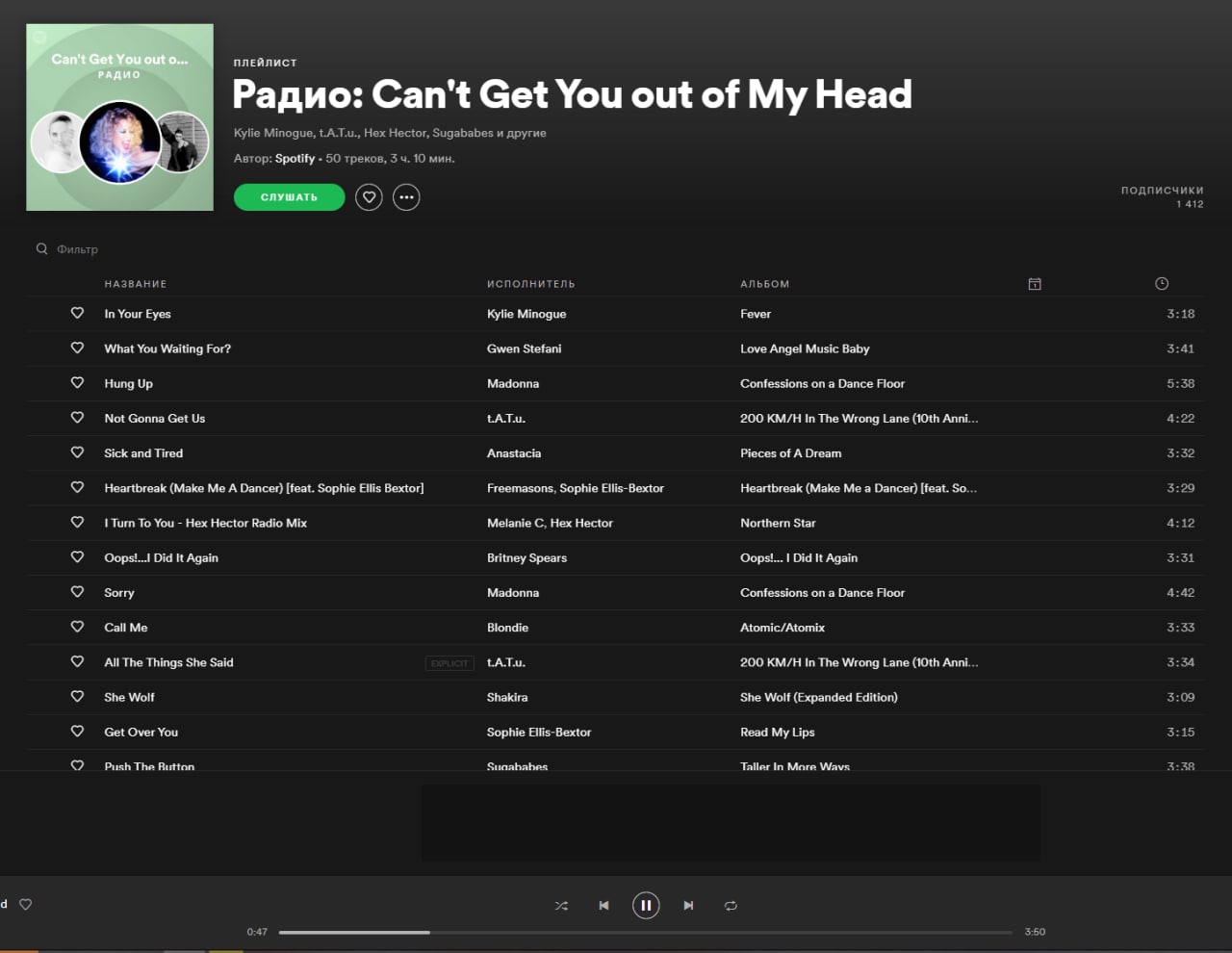Open Gwen Stefani artist page

point(525,348)
